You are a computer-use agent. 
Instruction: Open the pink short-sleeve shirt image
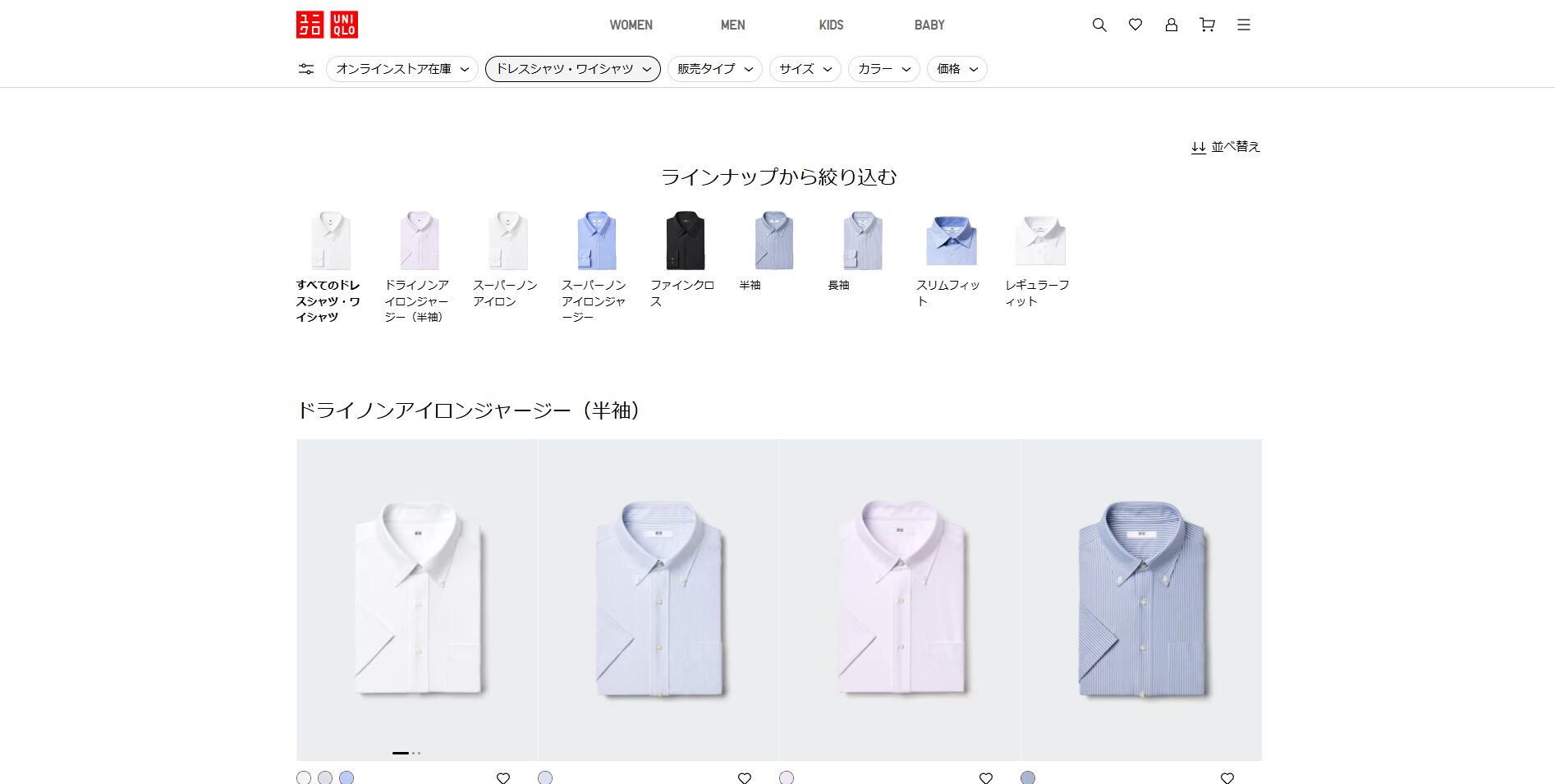900,600
